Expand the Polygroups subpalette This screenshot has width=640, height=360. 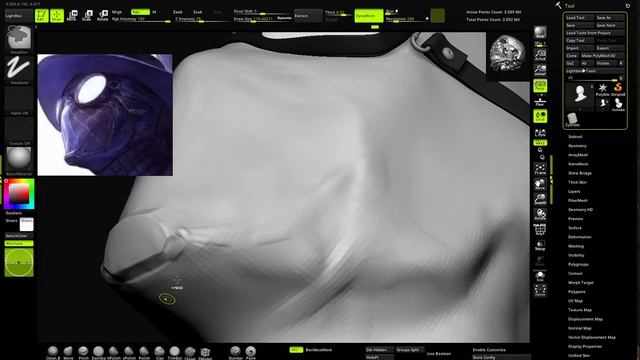pos(578,264)
